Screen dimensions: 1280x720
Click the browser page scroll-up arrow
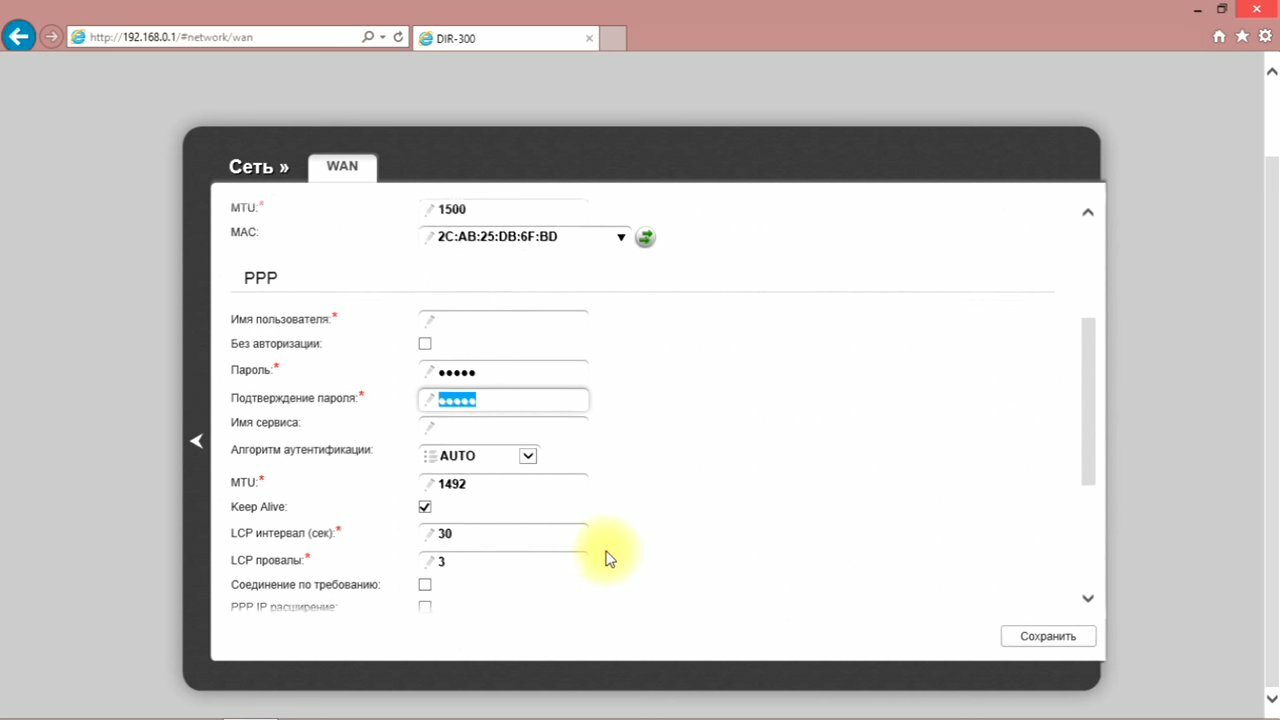click(1272, 71)
